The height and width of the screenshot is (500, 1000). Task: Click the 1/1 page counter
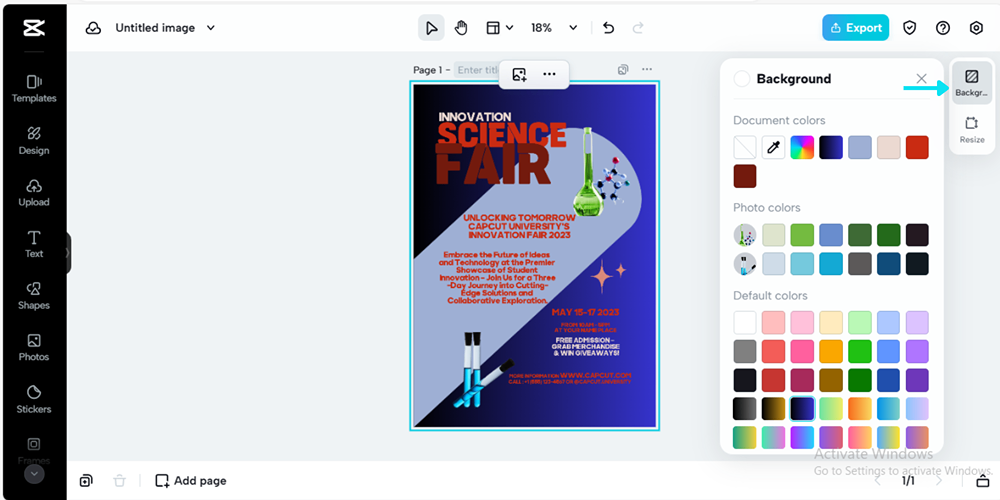click(x=908, y=481)
